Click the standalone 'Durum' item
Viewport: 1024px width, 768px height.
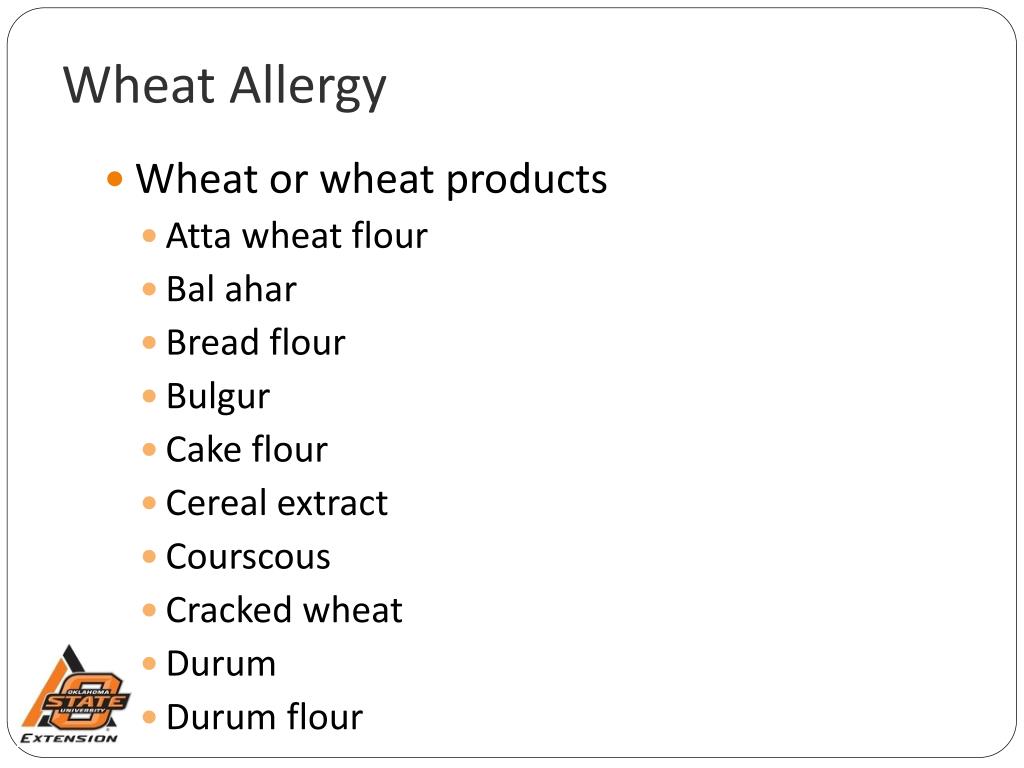pos(221,664)
